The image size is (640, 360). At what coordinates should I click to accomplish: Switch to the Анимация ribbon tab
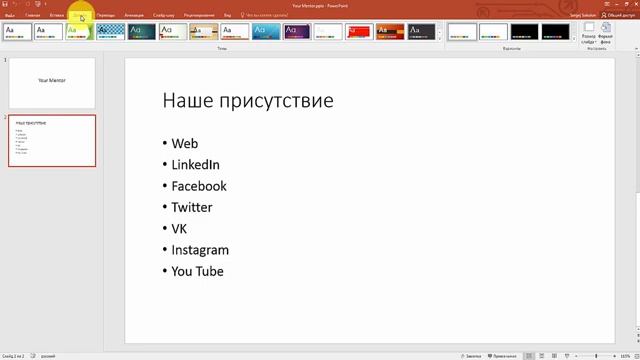click(x=134, y=15)
